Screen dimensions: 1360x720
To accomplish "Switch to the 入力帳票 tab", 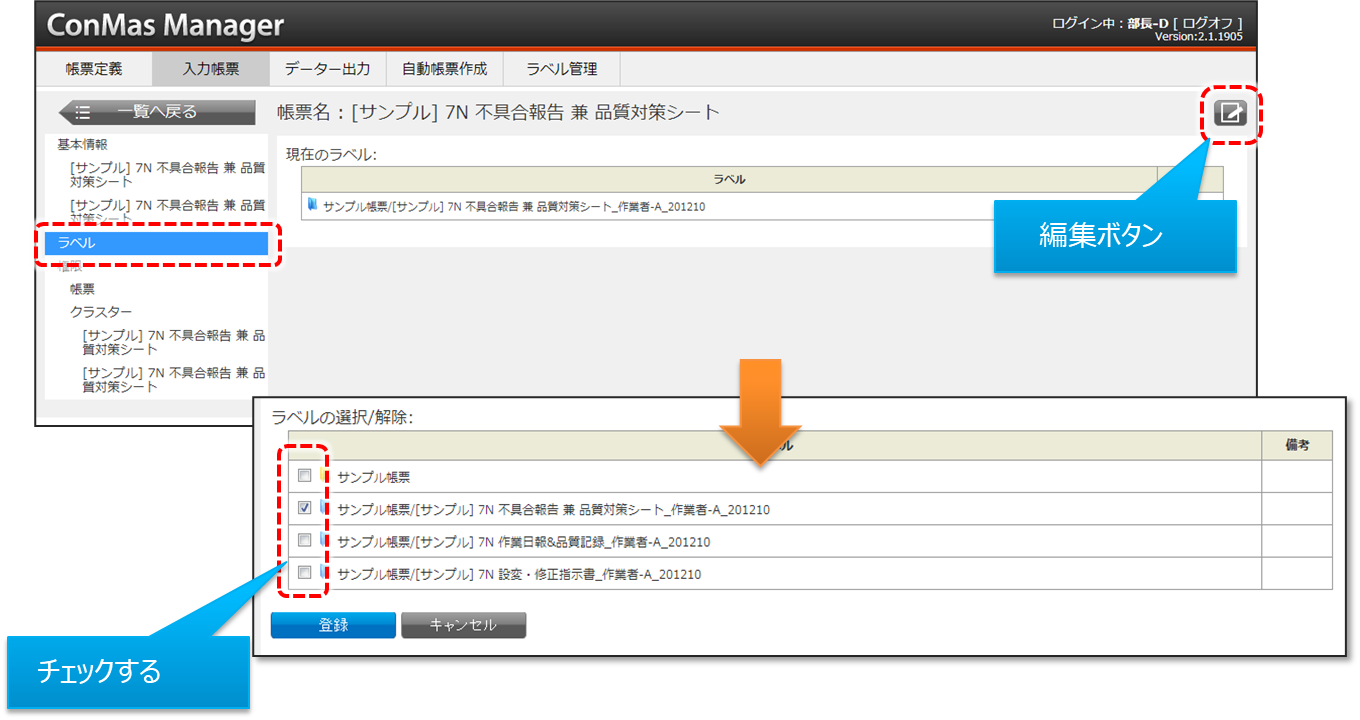I will tap(210, 69).
